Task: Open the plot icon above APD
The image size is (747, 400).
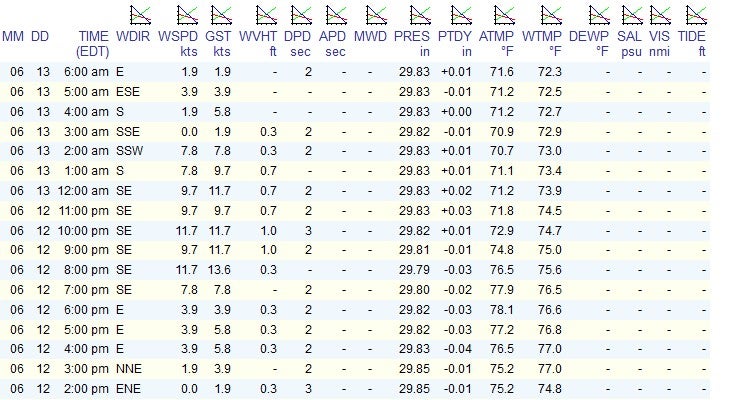Action: (337, 15)
